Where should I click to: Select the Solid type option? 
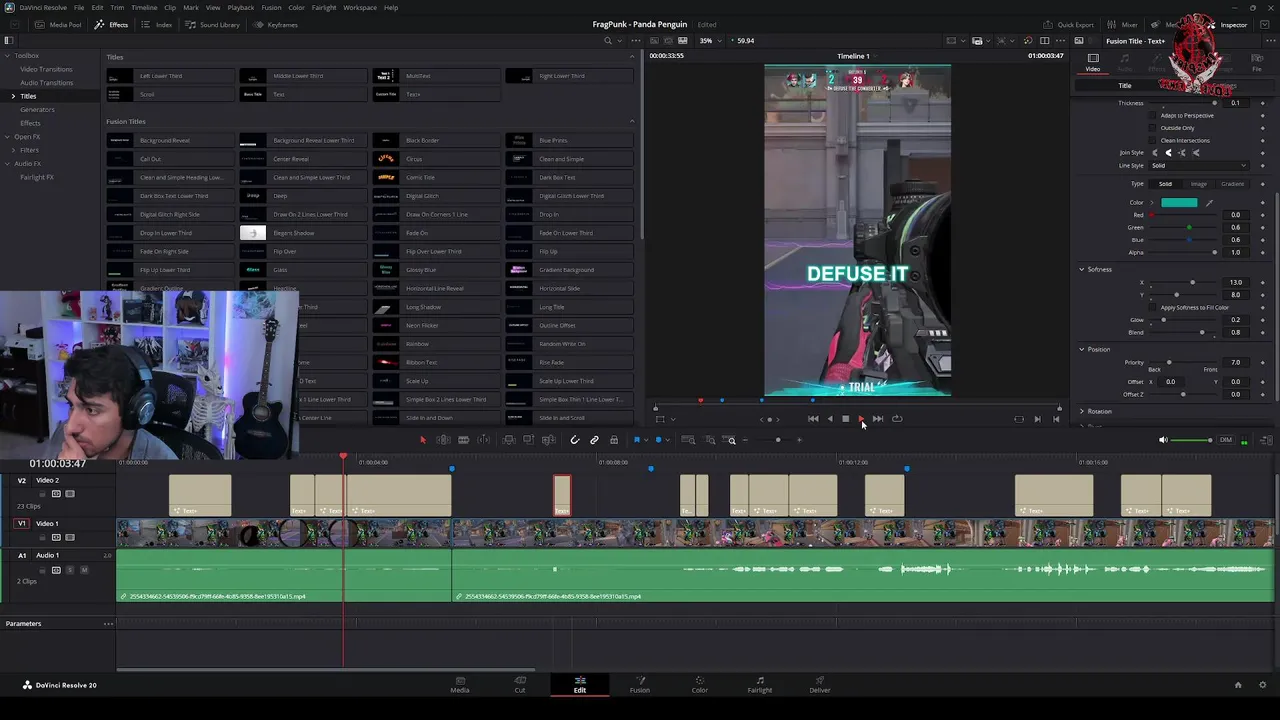pyautogui.click(x=1165, y=184)
